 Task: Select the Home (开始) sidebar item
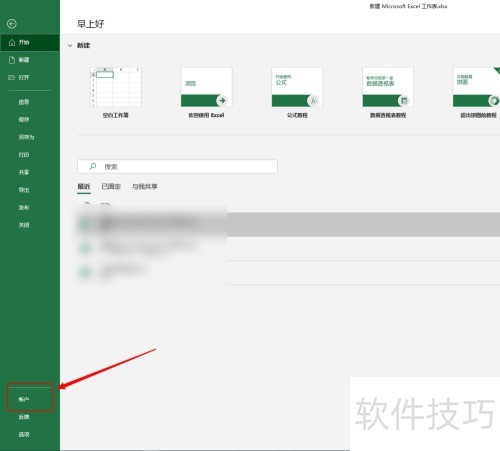point(30,43)
